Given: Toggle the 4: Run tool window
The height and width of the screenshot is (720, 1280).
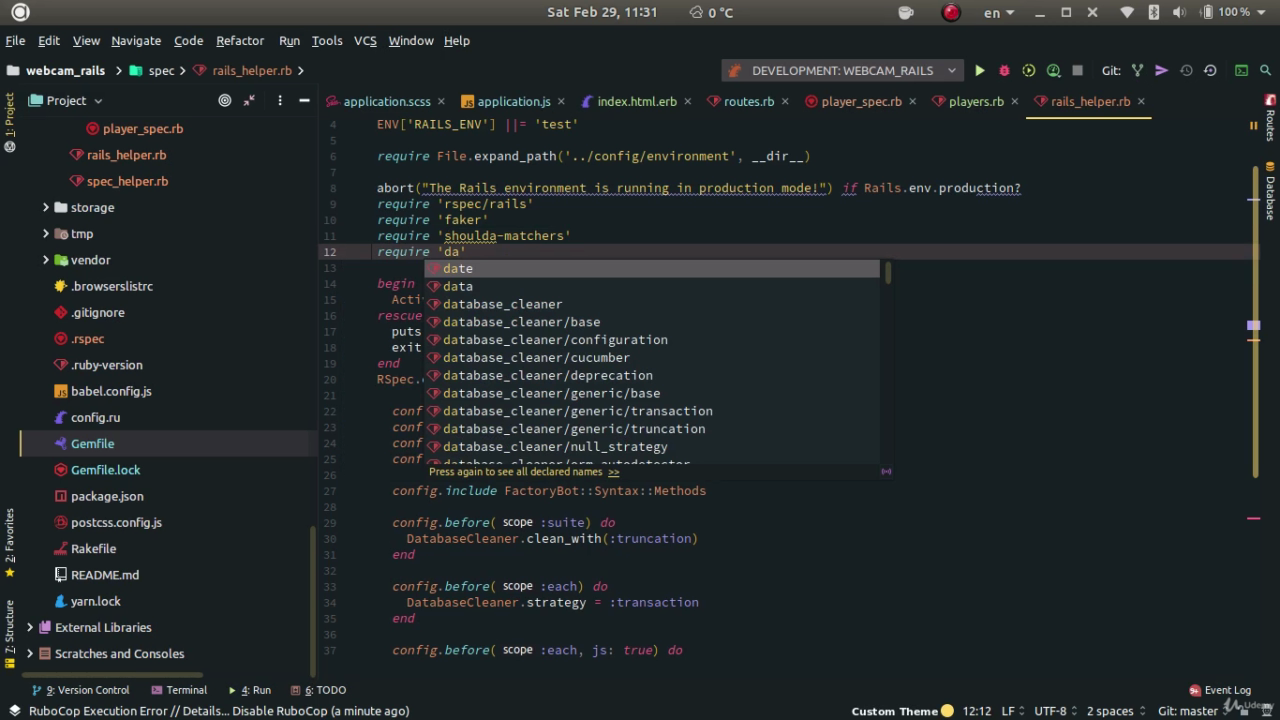Looking at the screenshot, I should click(249, 690).
